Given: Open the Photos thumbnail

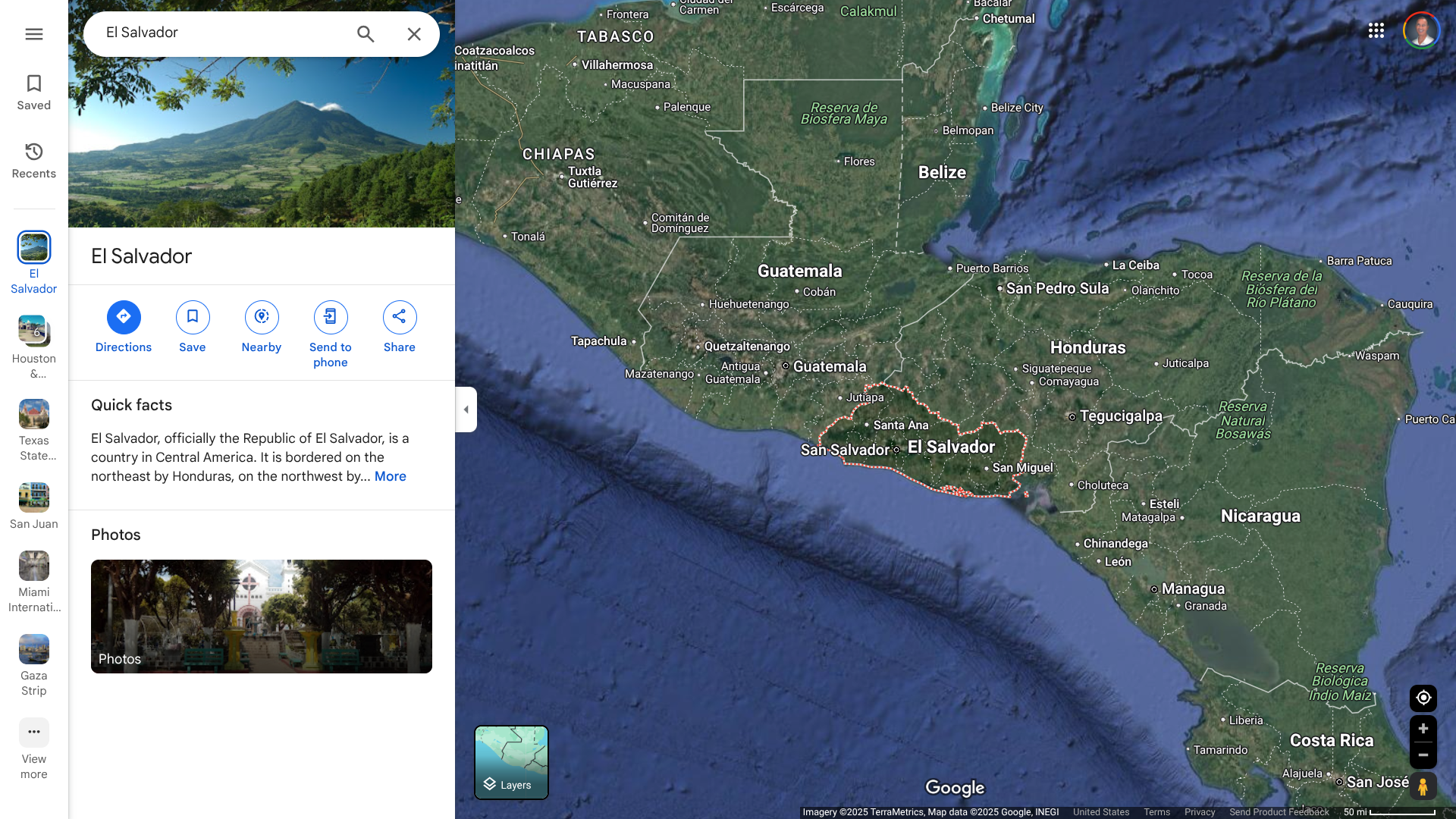Looking at the screenshot, I should point(262,616).
